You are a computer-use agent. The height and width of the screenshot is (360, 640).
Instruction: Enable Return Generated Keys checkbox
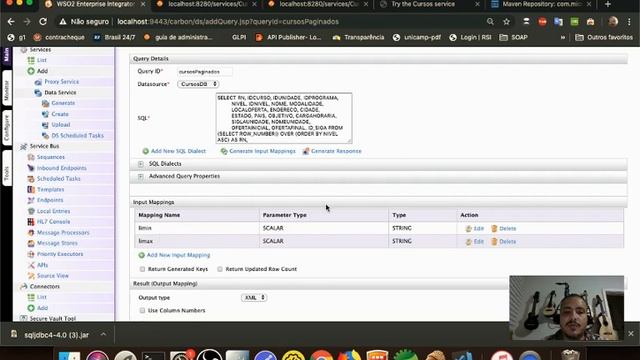click(x=142, y=269)
